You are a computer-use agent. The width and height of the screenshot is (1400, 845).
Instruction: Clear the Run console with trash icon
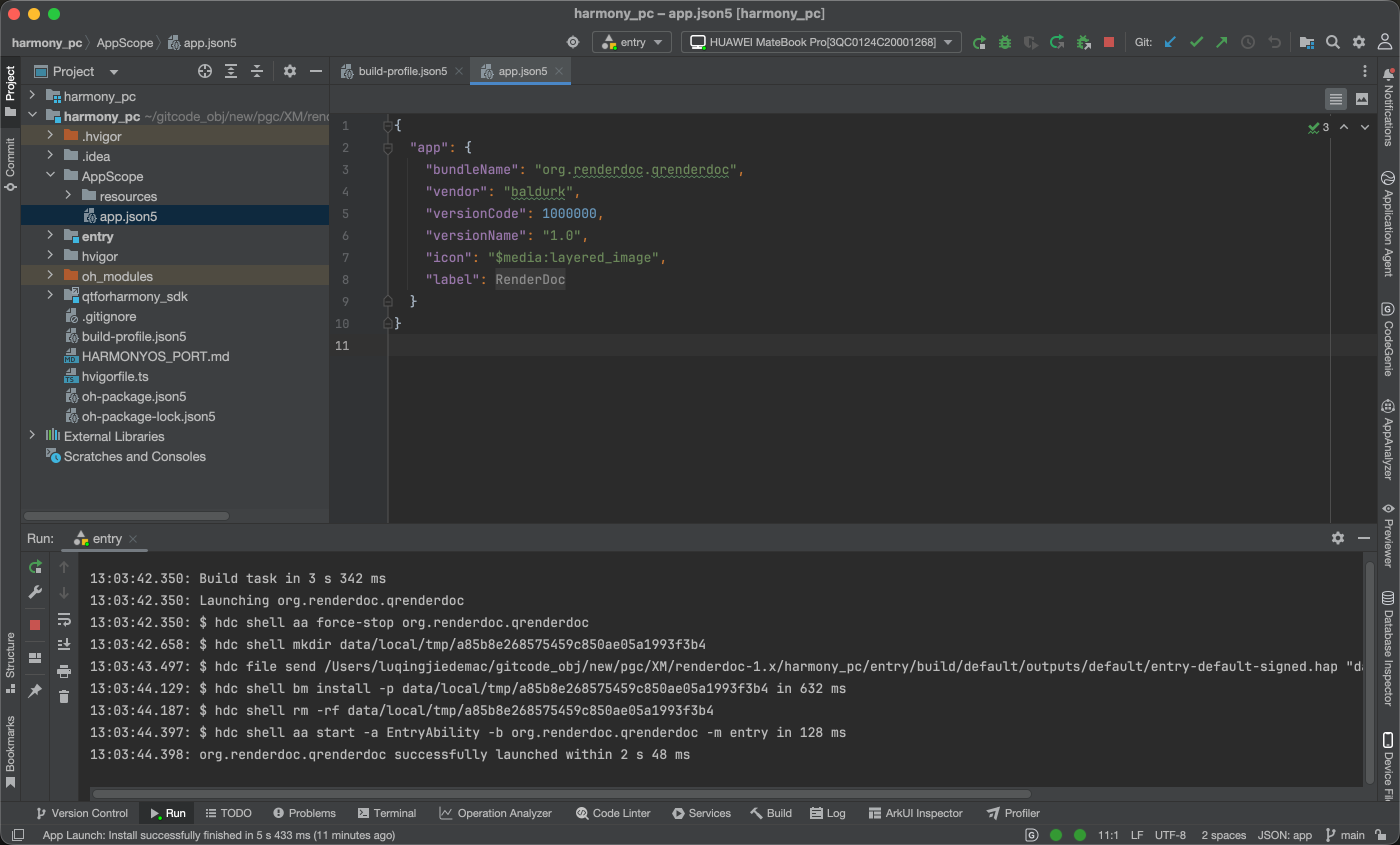tap(63, 696)
